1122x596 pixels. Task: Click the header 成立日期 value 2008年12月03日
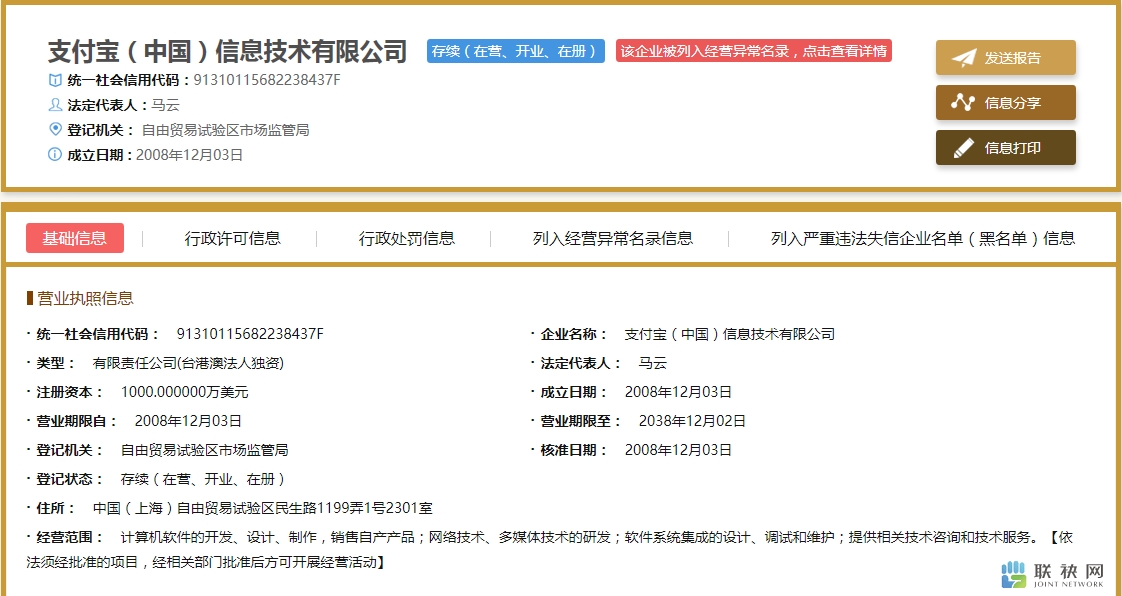(190, 155)
